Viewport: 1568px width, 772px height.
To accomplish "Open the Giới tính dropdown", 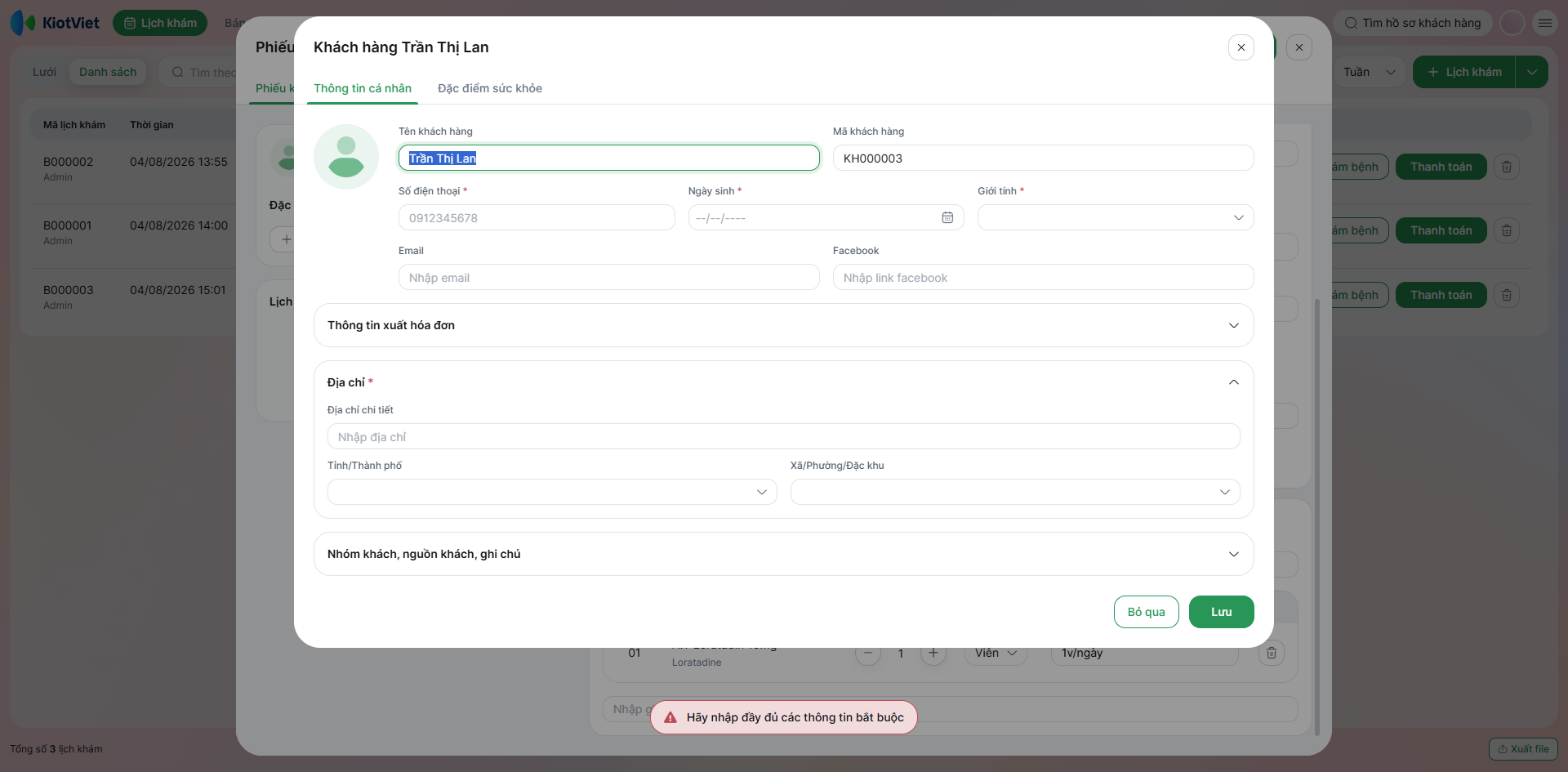I will pyautogui.click(x=1116, y=217).
